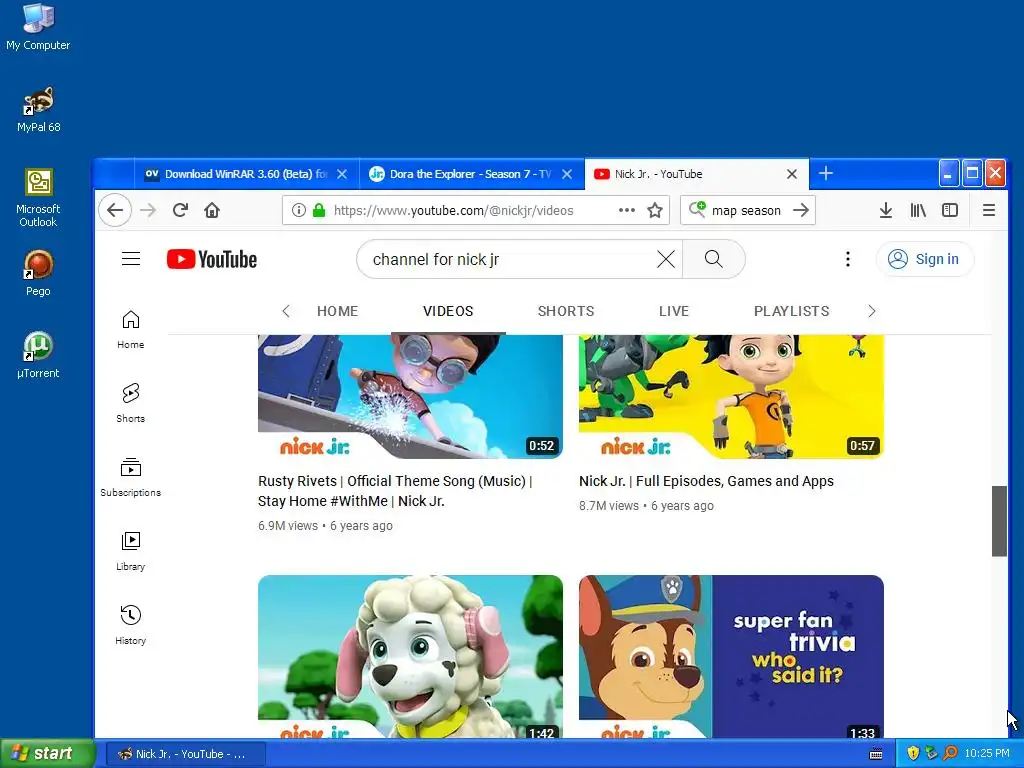Screen dimensions: 1024x768
Task: Play Rusty Rivets theme song thumbnail
Action: click(410, 396)
